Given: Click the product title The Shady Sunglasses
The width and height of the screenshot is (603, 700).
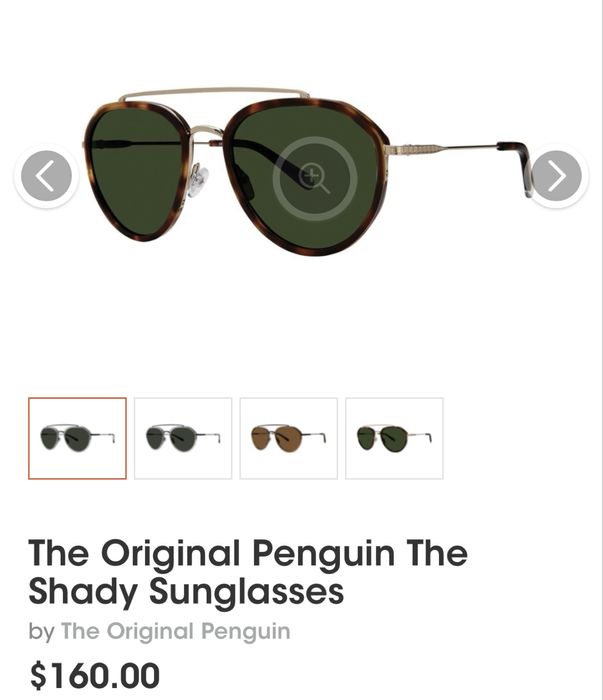Looking at the screenshot, I should click(x=248, y=572).
